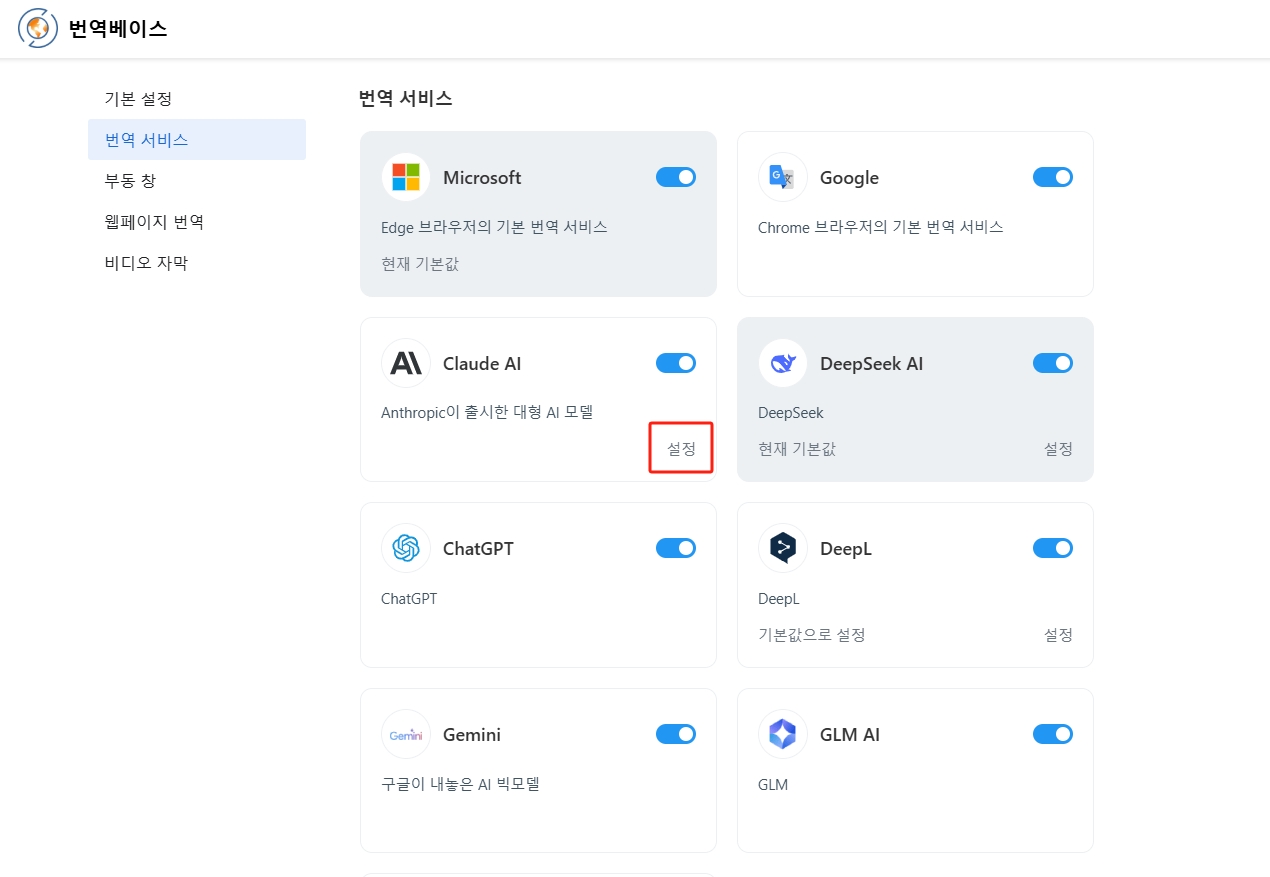Toggle the GLM AI service switch
Screen dimensions: 1270x877
[x=1053, y=734]
